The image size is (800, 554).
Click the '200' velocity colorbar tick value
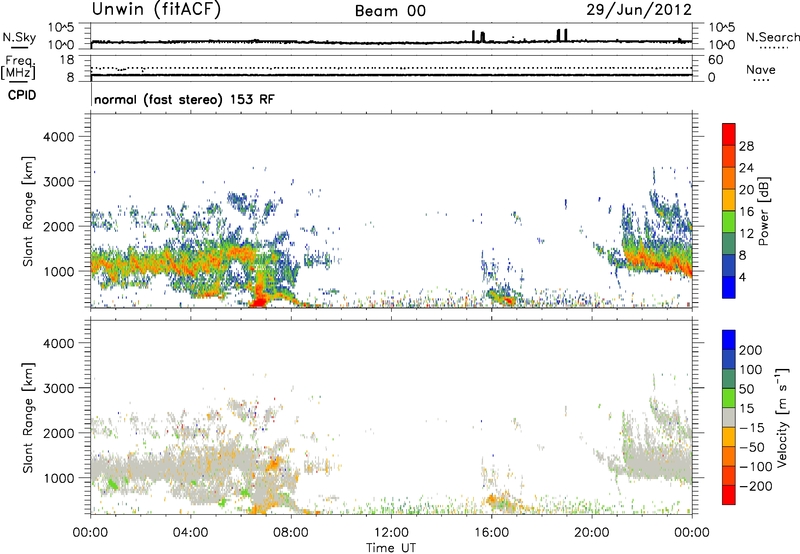click(751, 350)
